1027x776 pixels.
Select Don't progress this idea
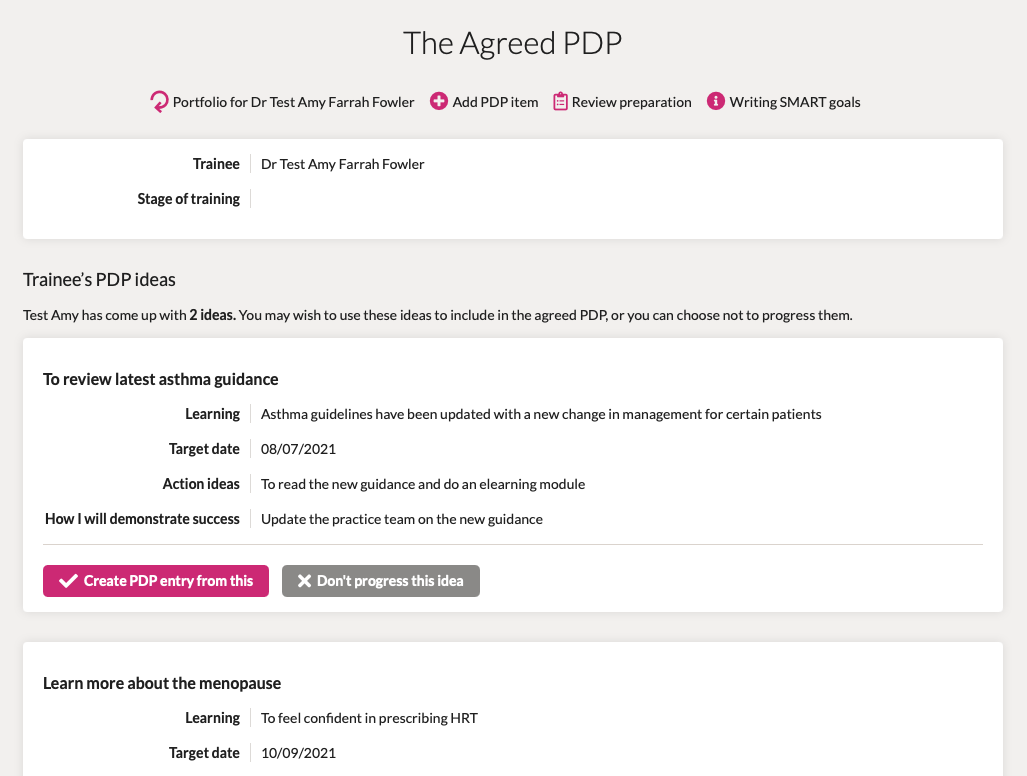point(381,581)
